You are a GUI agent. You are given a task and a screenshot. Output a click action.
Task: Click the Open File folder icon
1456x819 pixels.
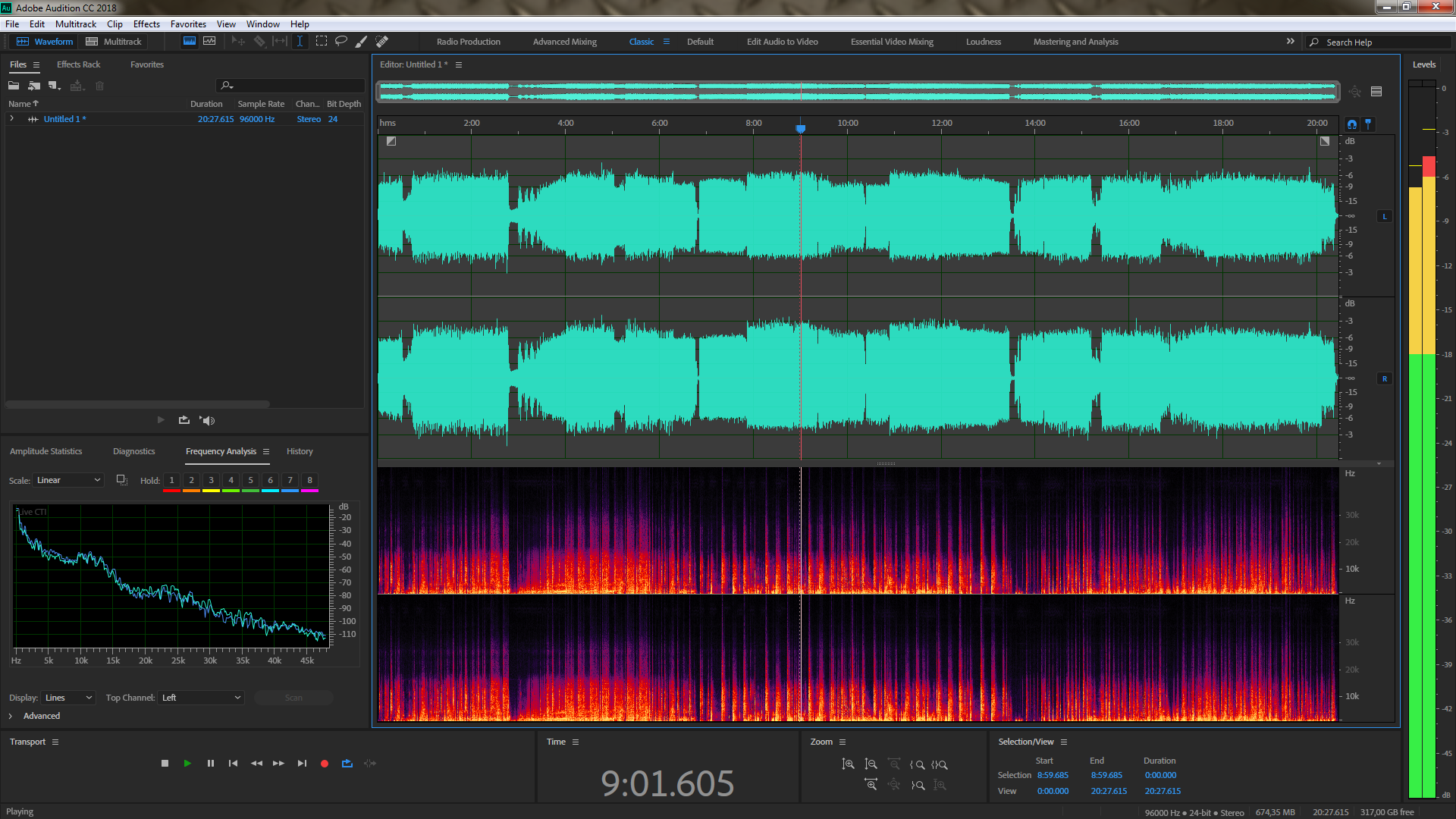click(x=14, y=86)
